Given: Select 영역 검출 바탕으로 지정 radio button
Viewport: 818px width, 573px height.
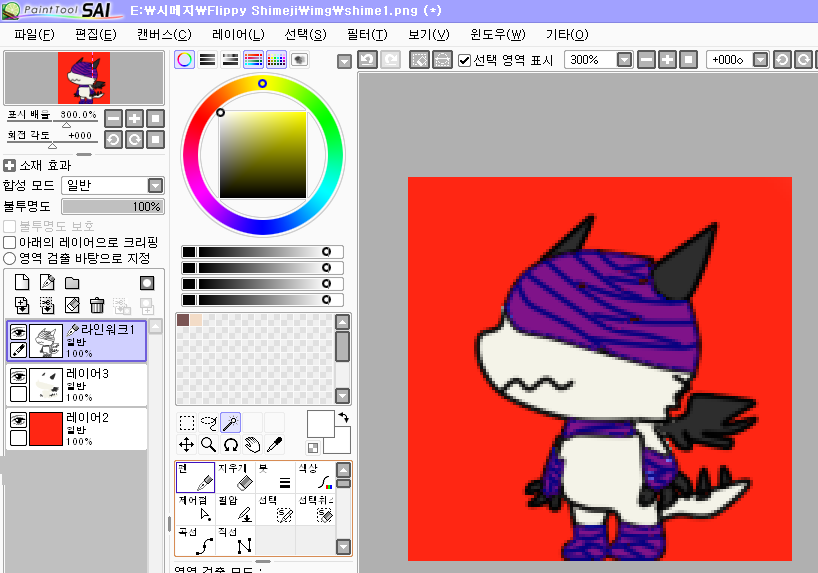Looking at the screenshot, I should click(9, 258).
